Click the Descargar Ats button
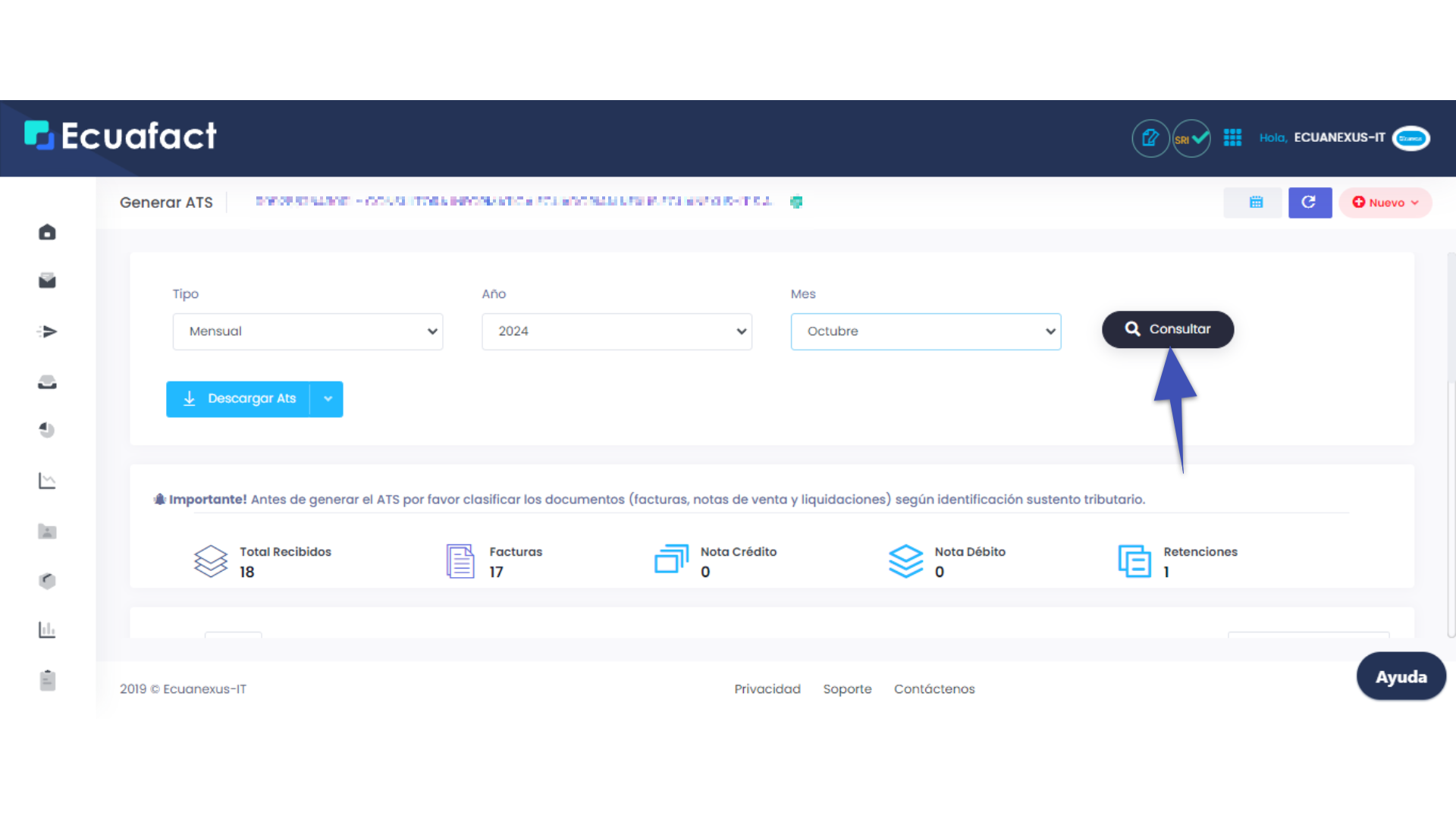 [x=240, y=399]
